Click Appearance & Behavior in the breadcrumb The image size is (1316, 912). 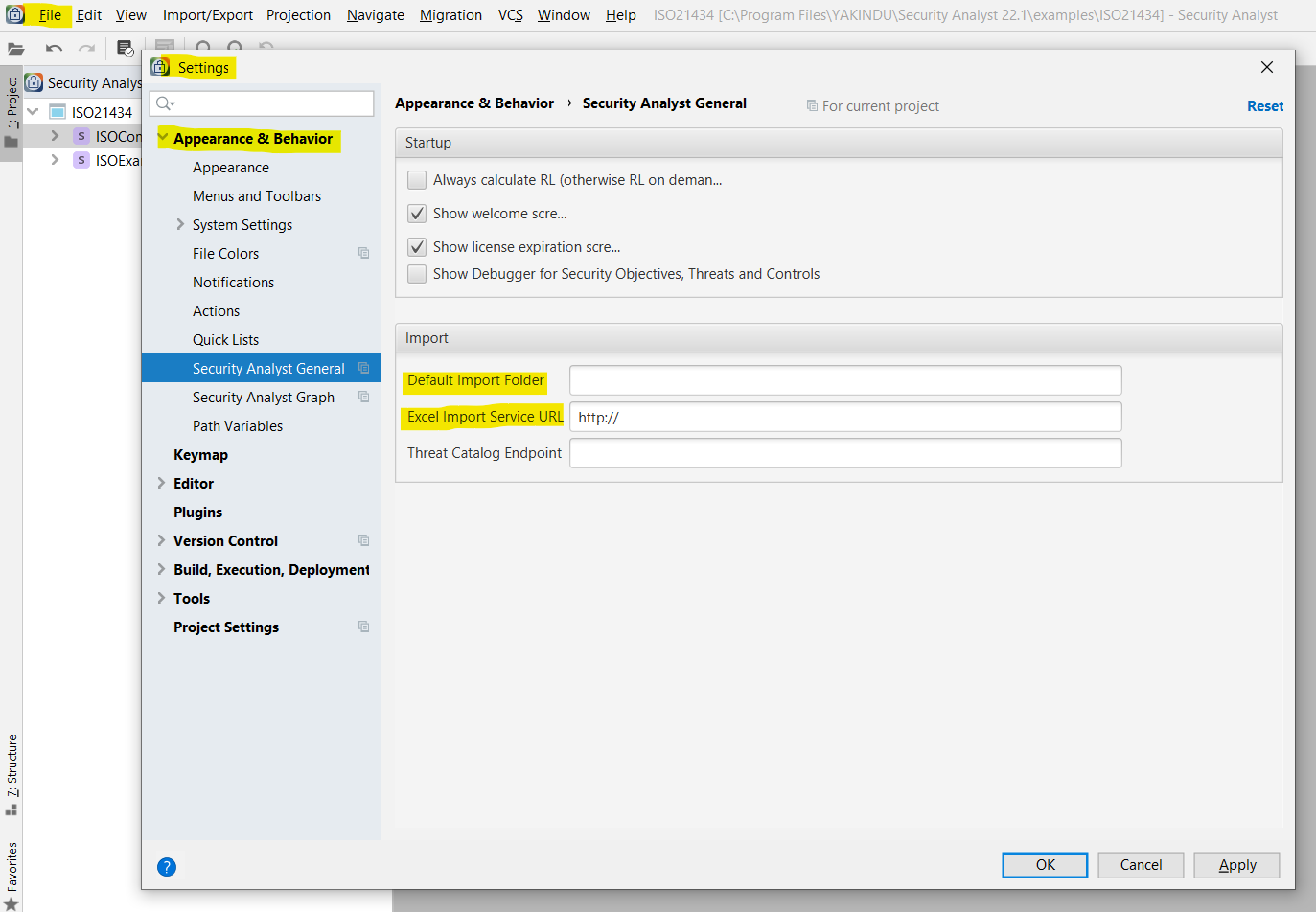coord(474,103)
